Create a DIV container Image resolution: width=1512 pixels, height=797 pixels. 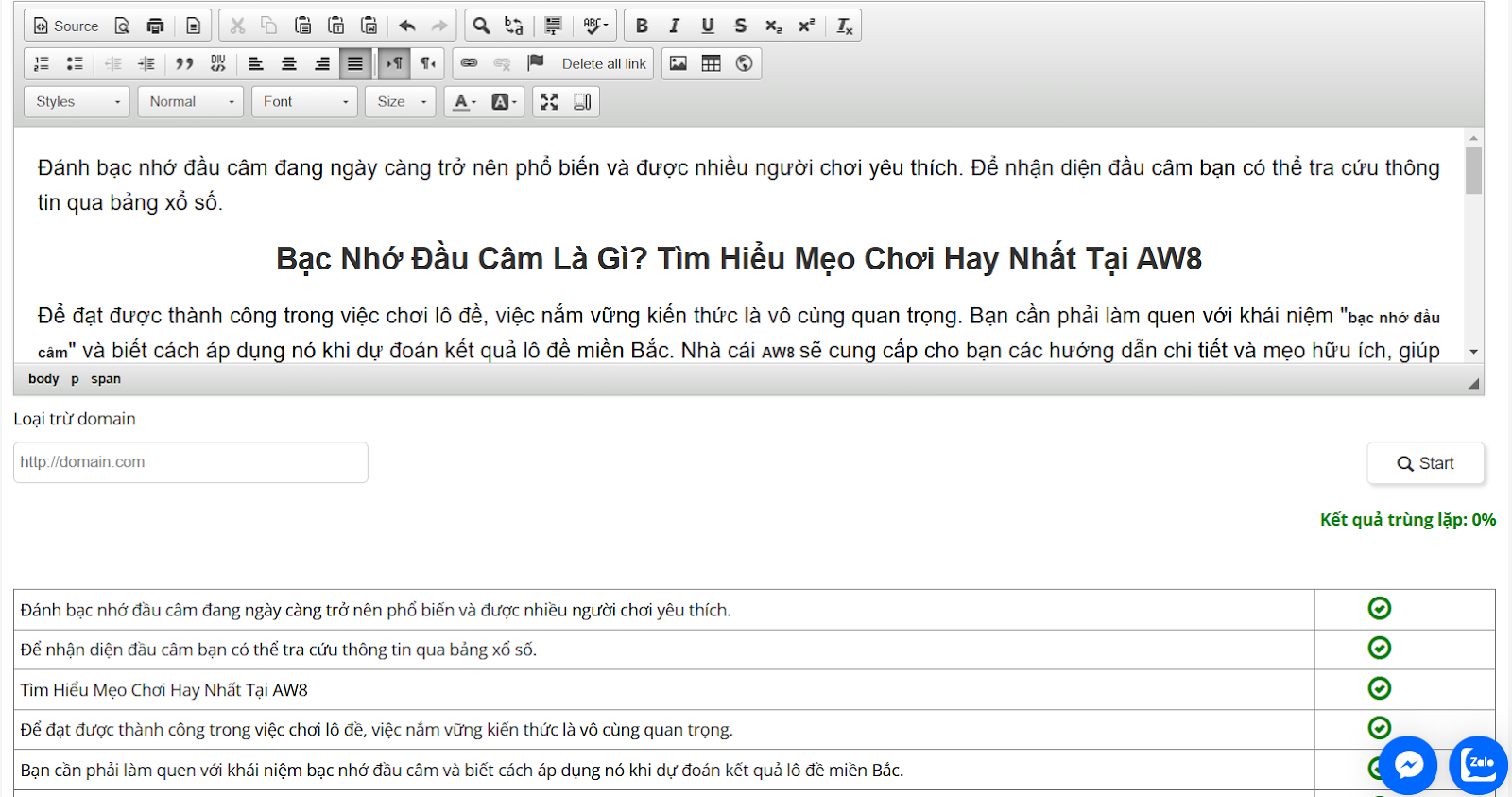(x=217, y=63)
